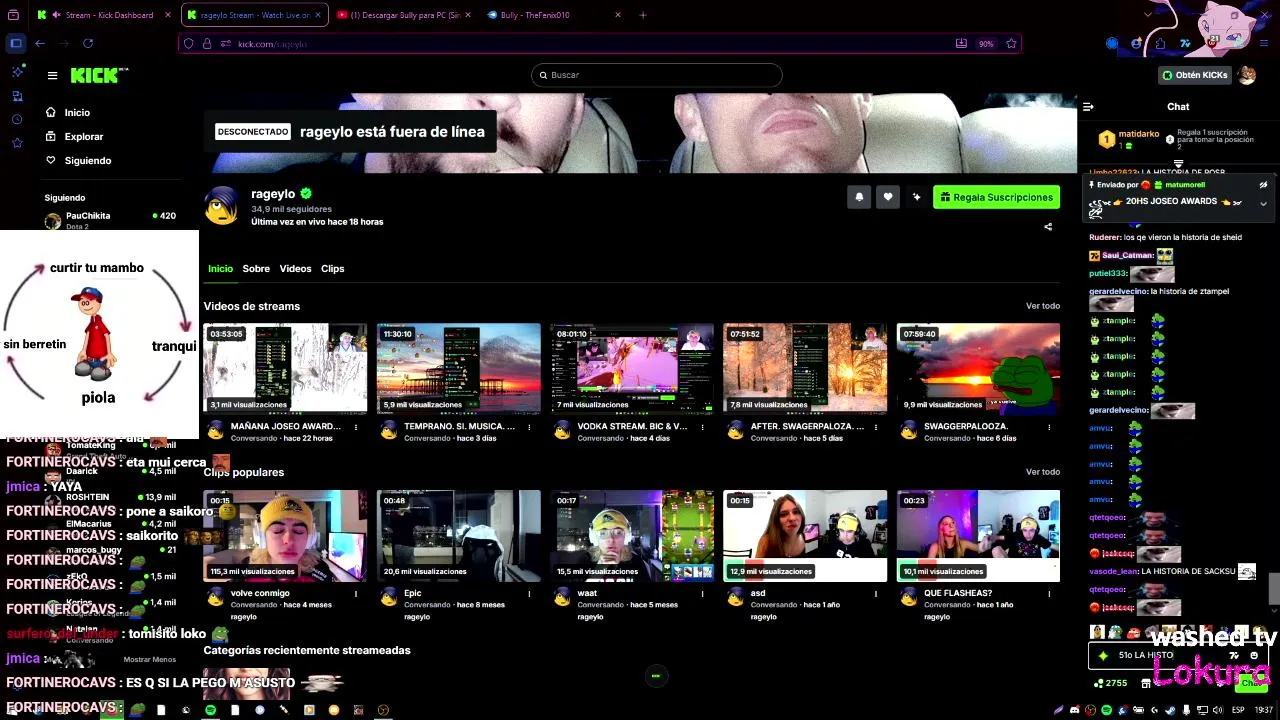This screenshot has width=1280, height=720.
Task: Open Spotify from the taskbar
Action: point(210,710)
